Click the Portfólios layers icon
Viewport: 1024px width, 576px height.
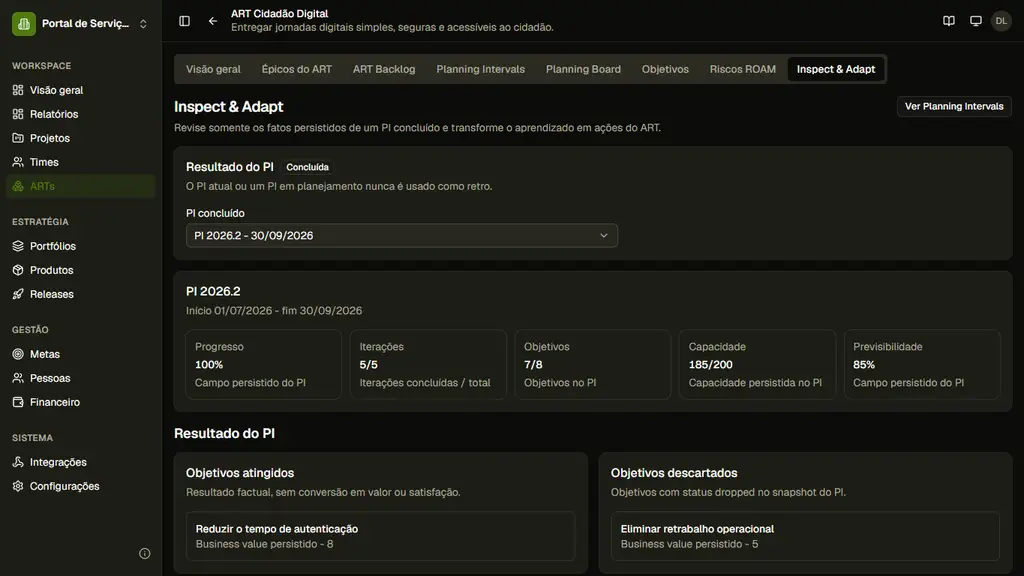click(18, 246)
